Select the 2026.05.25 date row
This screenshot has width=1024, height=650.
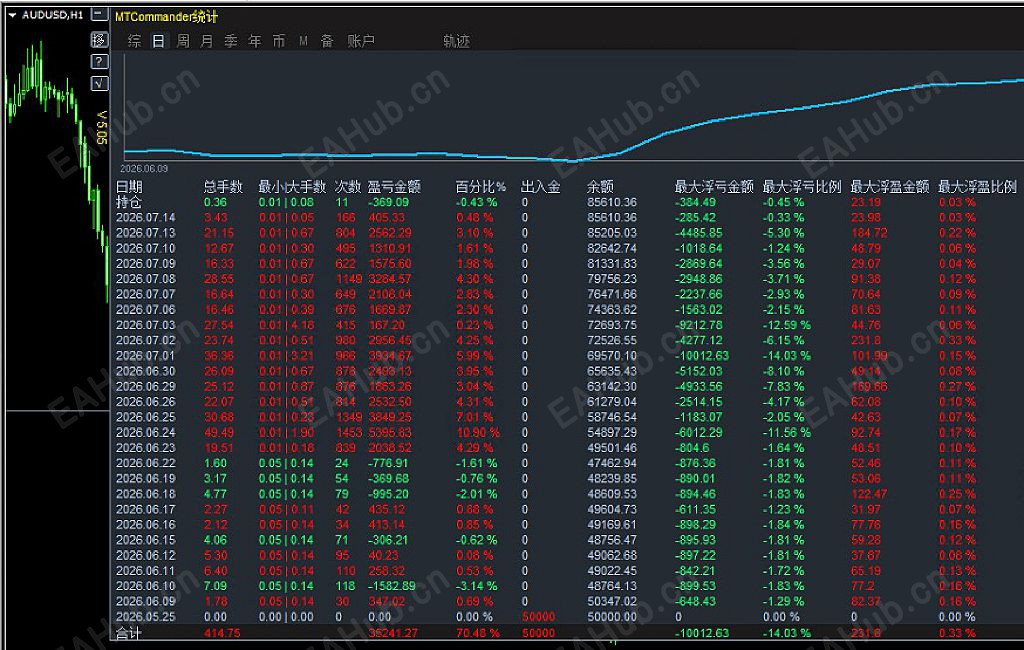pos(146,617)
